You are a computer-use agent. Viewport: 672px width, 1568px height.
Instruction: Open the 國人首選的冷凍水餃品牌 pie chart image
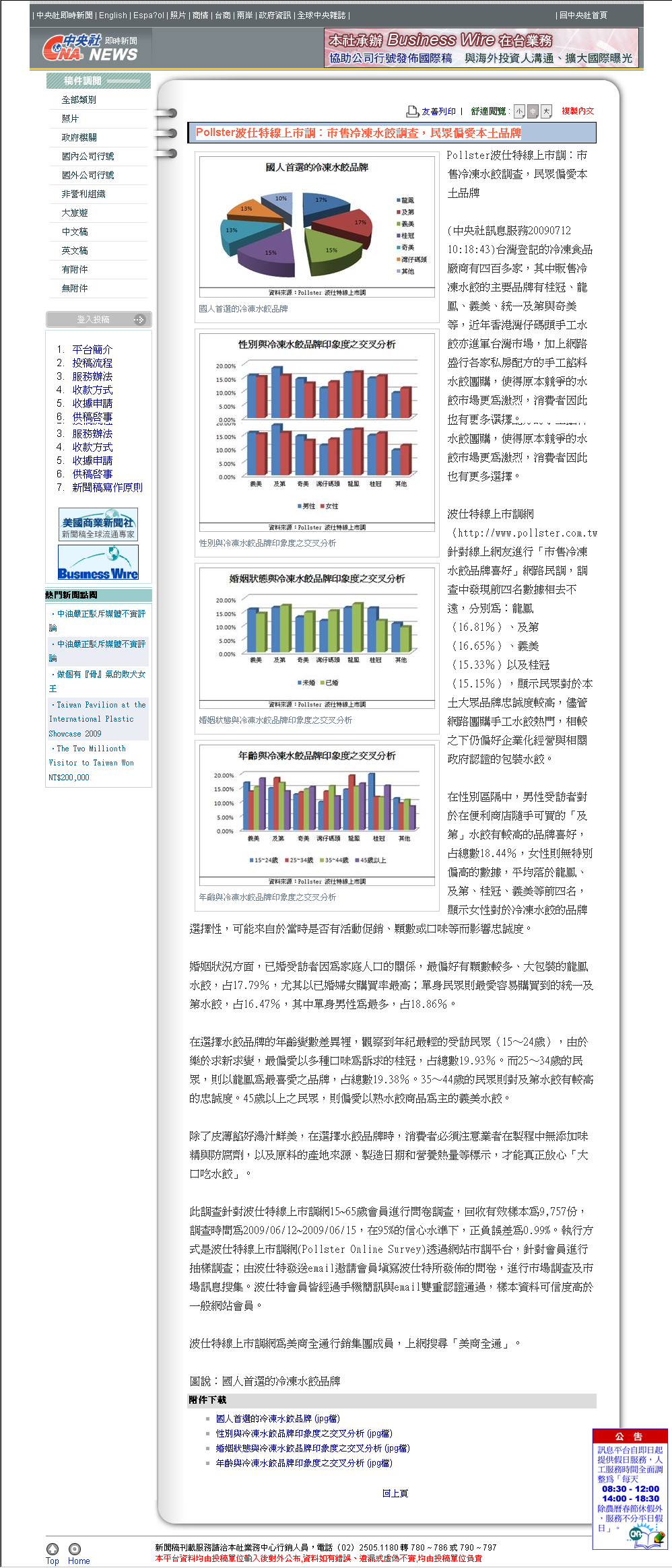tap(316, 226)
